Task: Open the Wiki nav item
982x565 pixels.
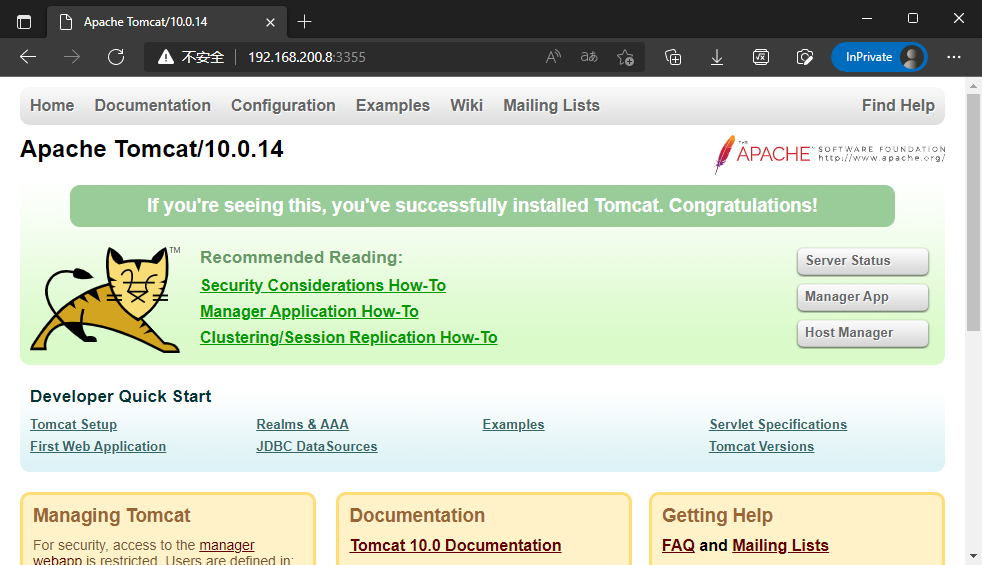Action: pos(467,105)
